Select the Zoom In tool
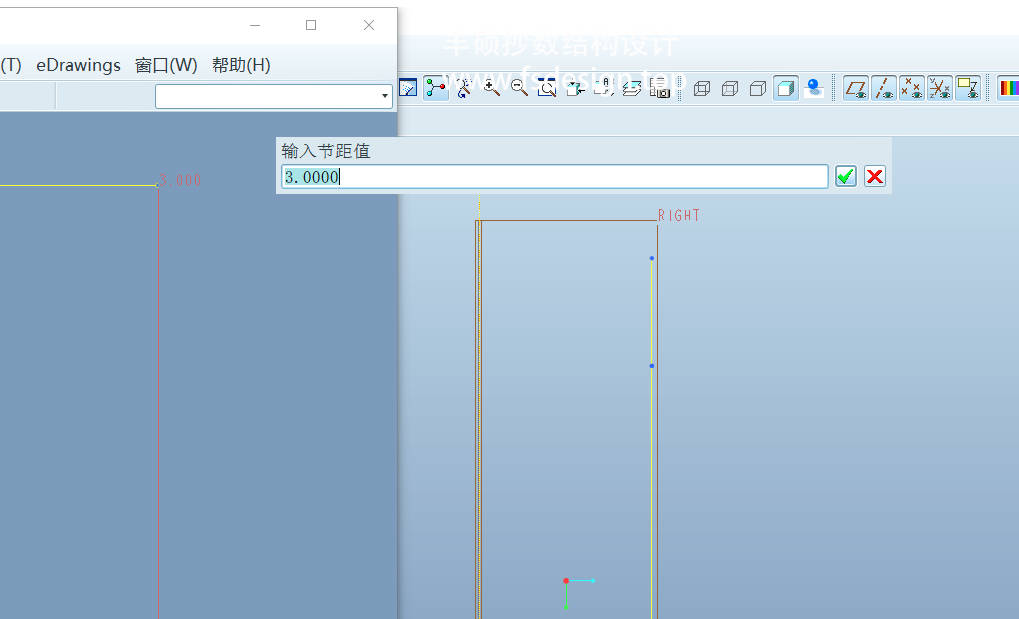This screenshot has height=619, width=1019. pyautogui.click(x=491, y=88)
